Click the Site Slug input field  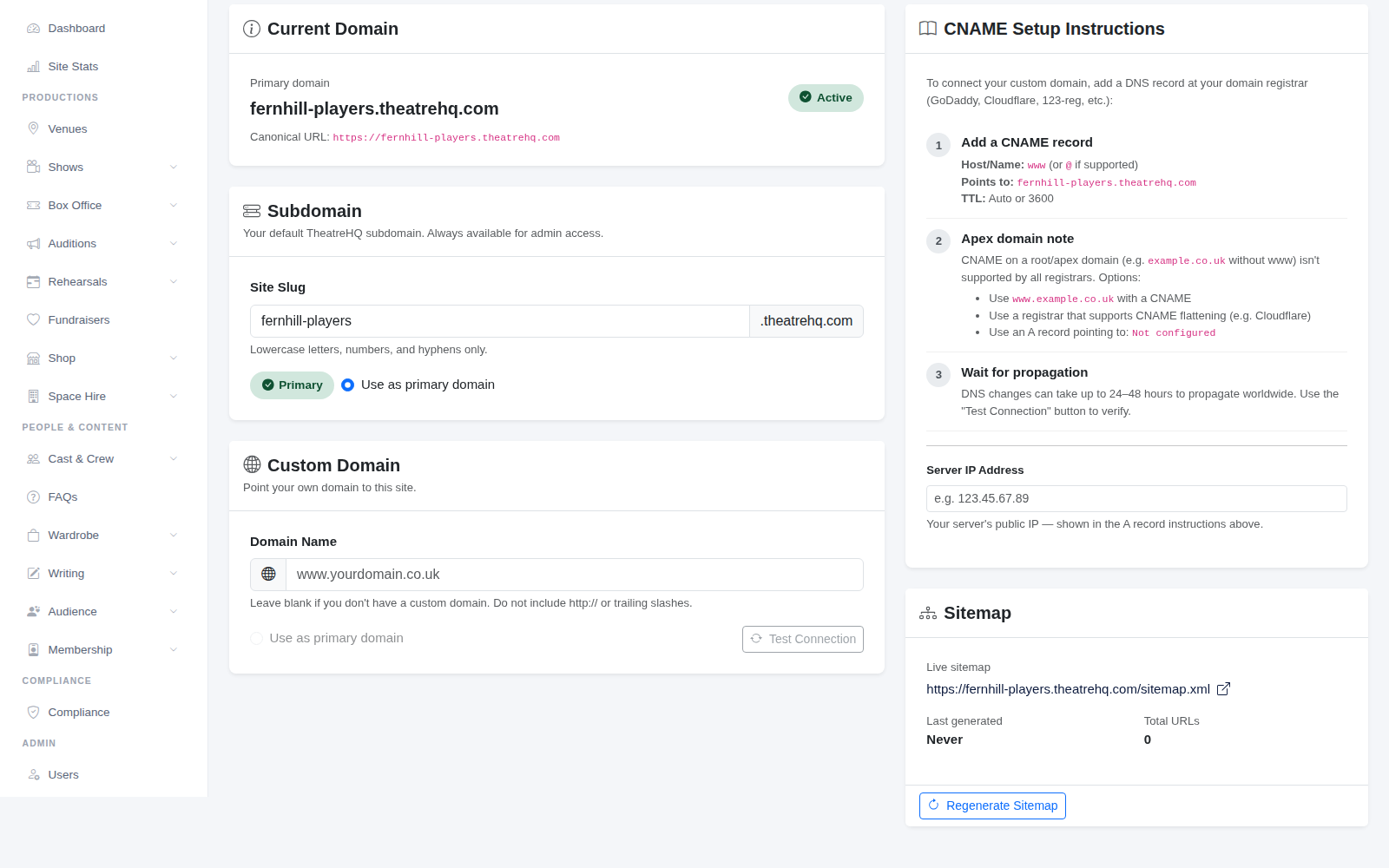pyautogui.click(x=500, y=321)
